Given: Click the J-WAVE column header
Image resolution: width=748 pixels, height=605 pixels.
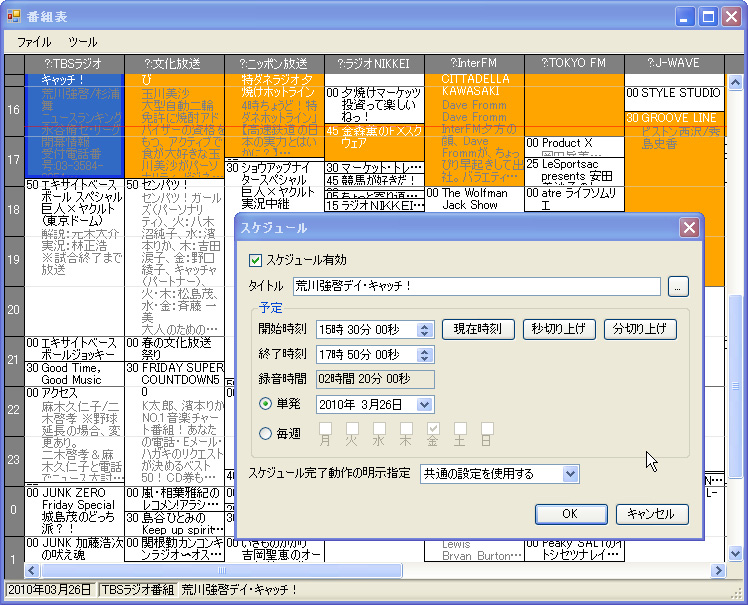Looking at the screenshot, I should [674, 63].
